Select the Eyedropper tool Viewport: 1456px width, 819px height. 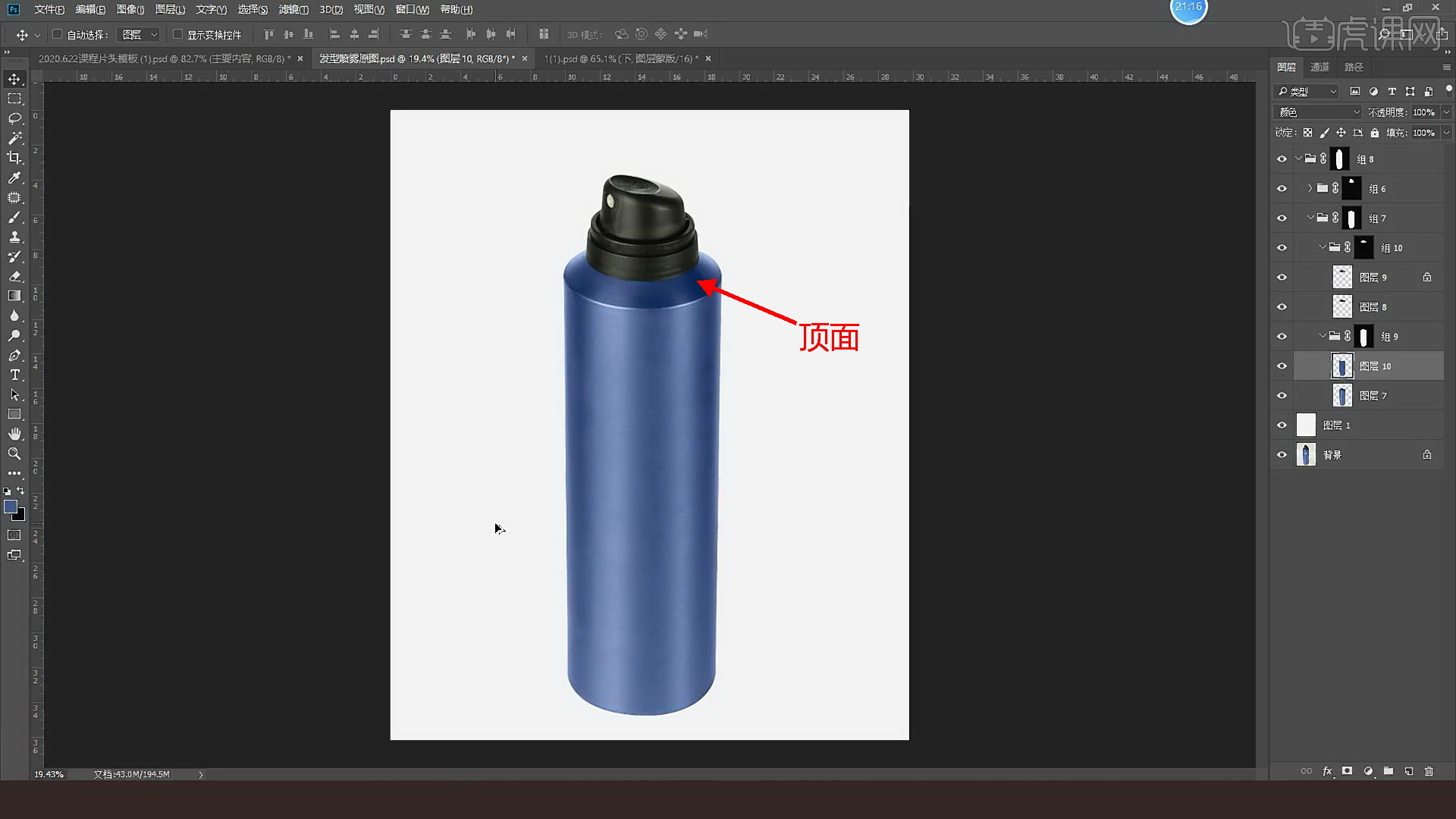tap(14, 177)
